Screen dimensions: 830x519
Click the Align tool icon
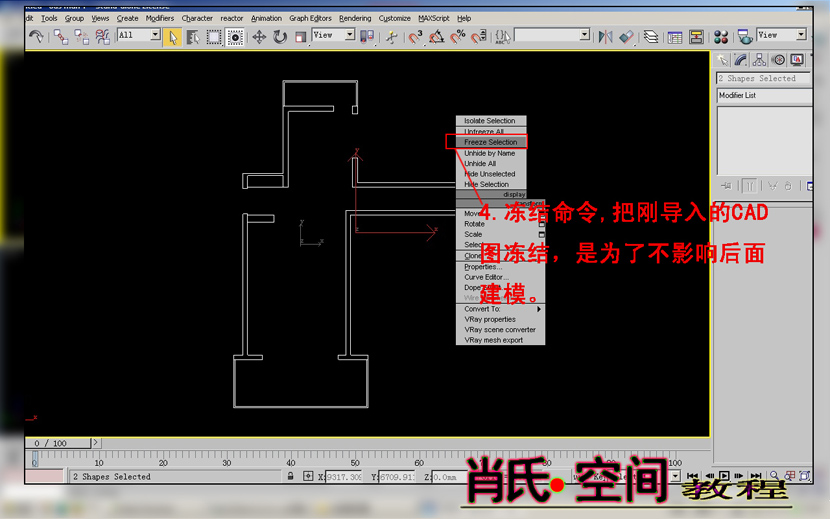pyautogui.click(x=626, y=37)
